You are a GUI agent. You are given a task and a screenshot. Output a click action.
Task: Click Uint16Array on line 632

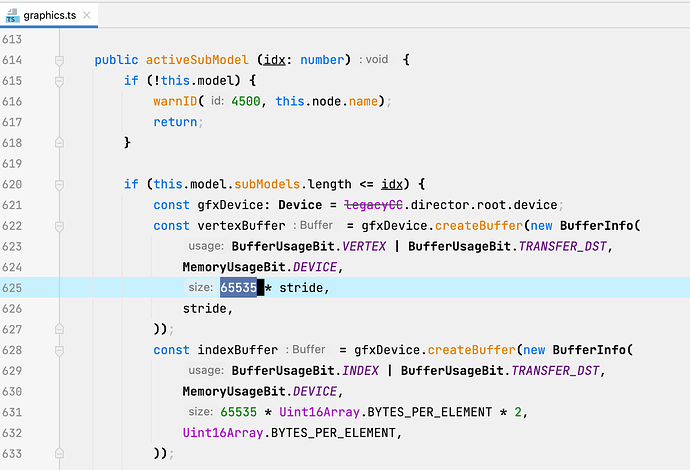[x=223, y=433]
